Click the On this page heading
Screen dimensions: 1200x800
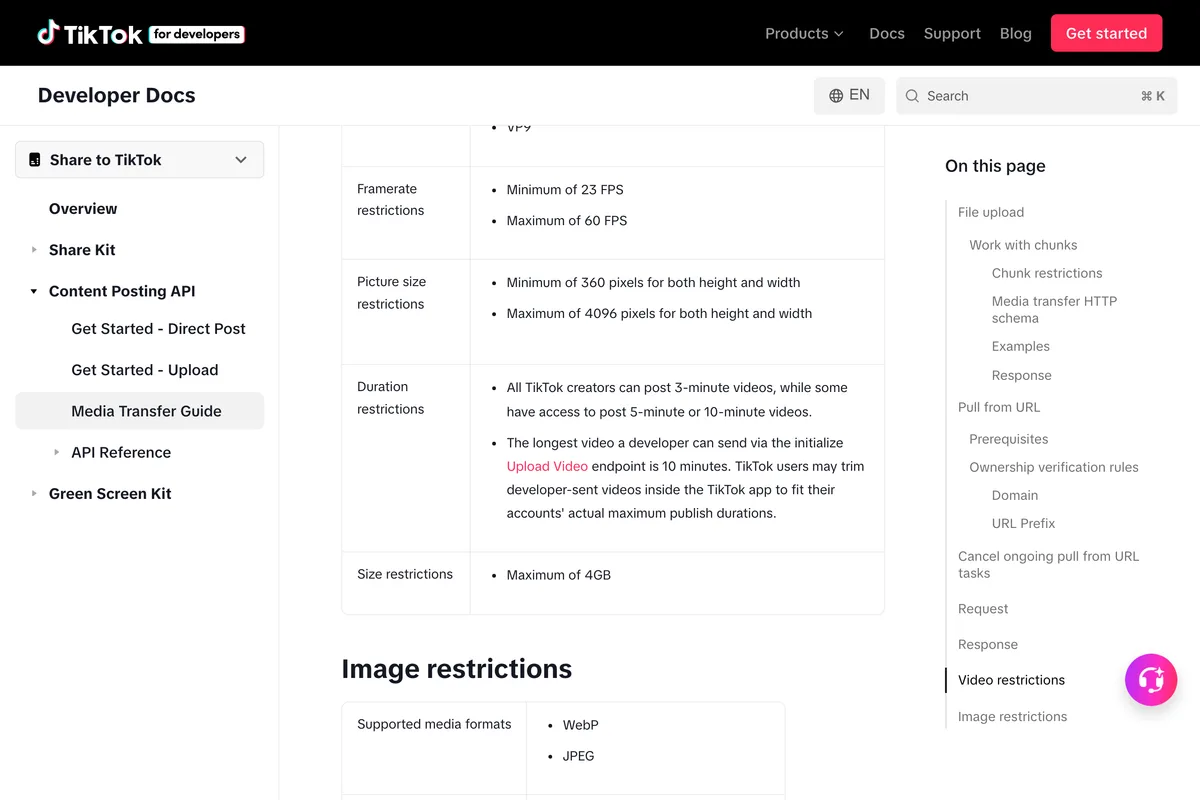[x=995, y=166]
